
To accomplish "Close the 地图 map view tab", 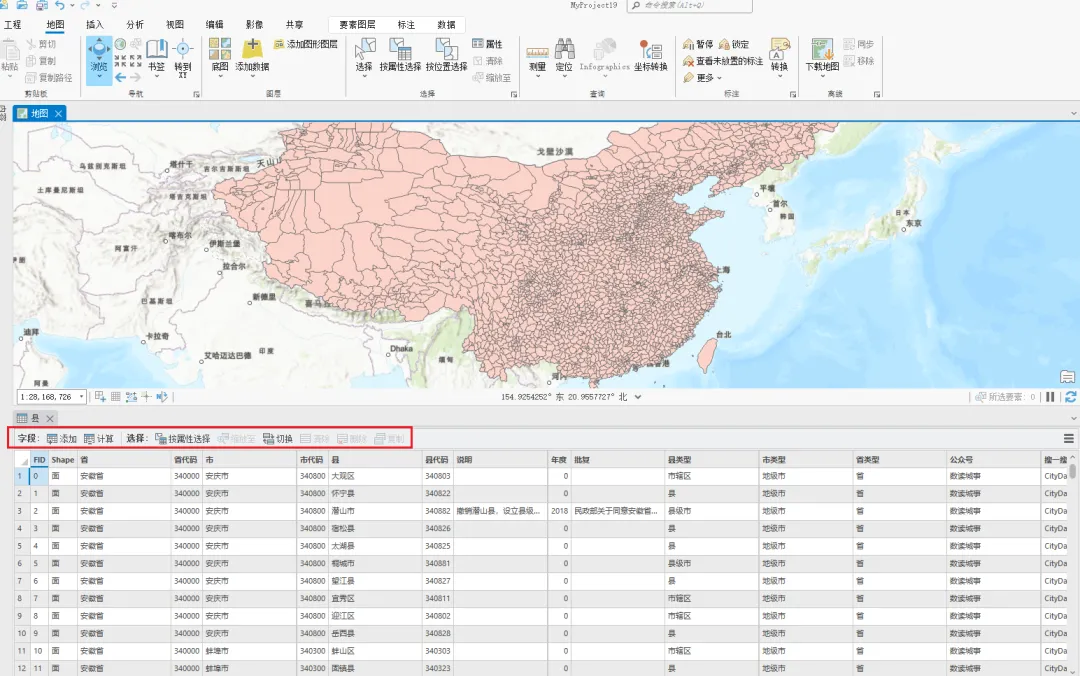I will (x=59, y=114).
